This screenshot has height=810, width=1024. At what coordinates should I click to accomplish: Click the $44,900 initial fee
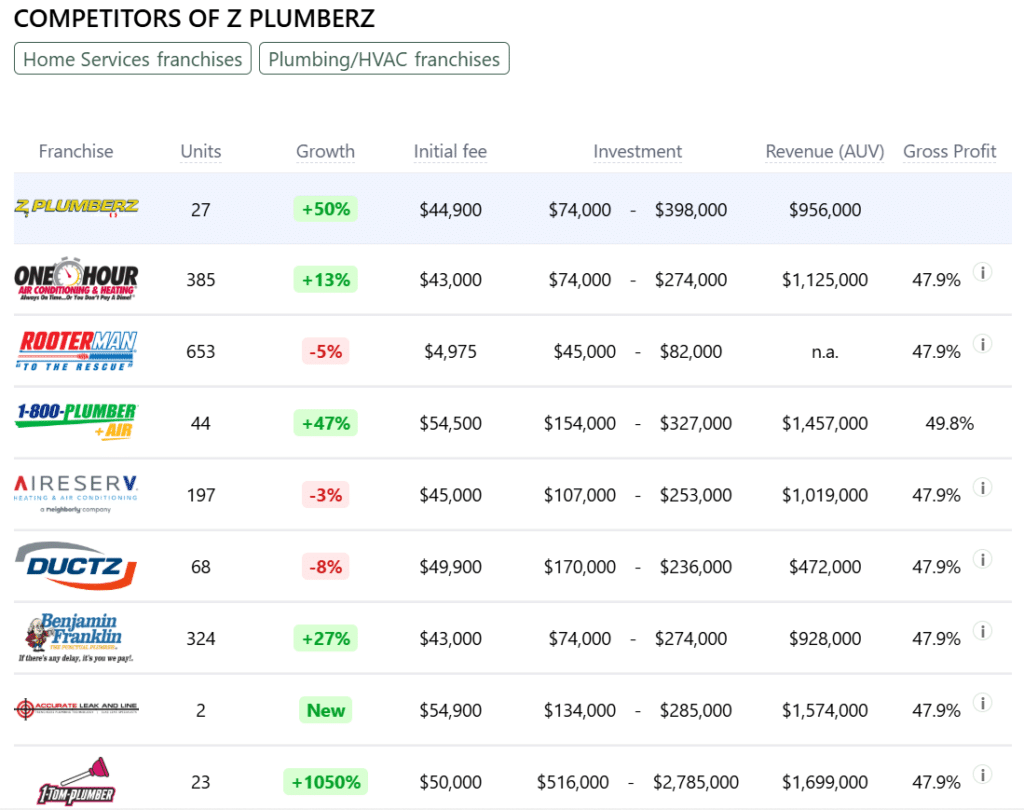point(450,210)
